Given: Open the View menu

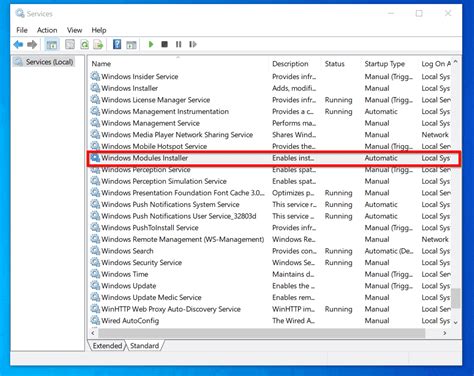Looking at the screenshot, I should pyautogui.click(x=74, y=30).
